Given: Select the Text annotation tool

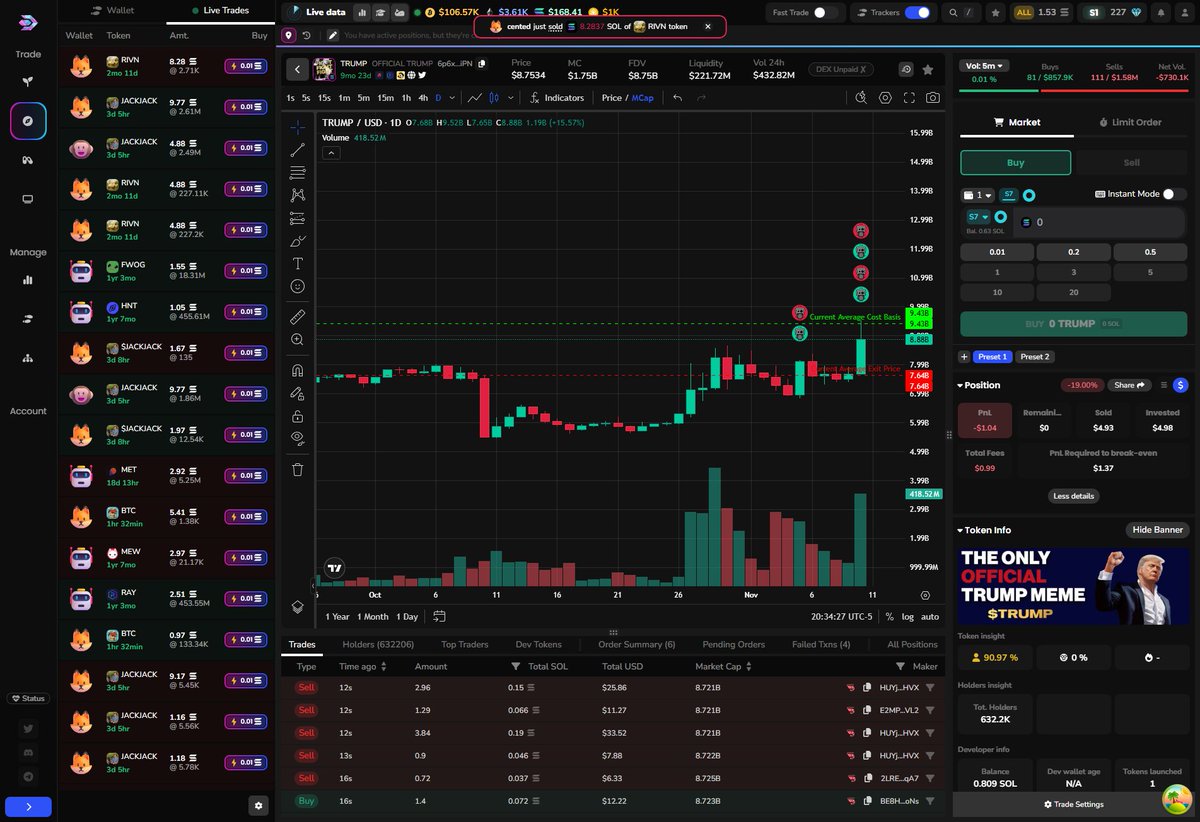Looking at the screenshot, I should (297, 264).
